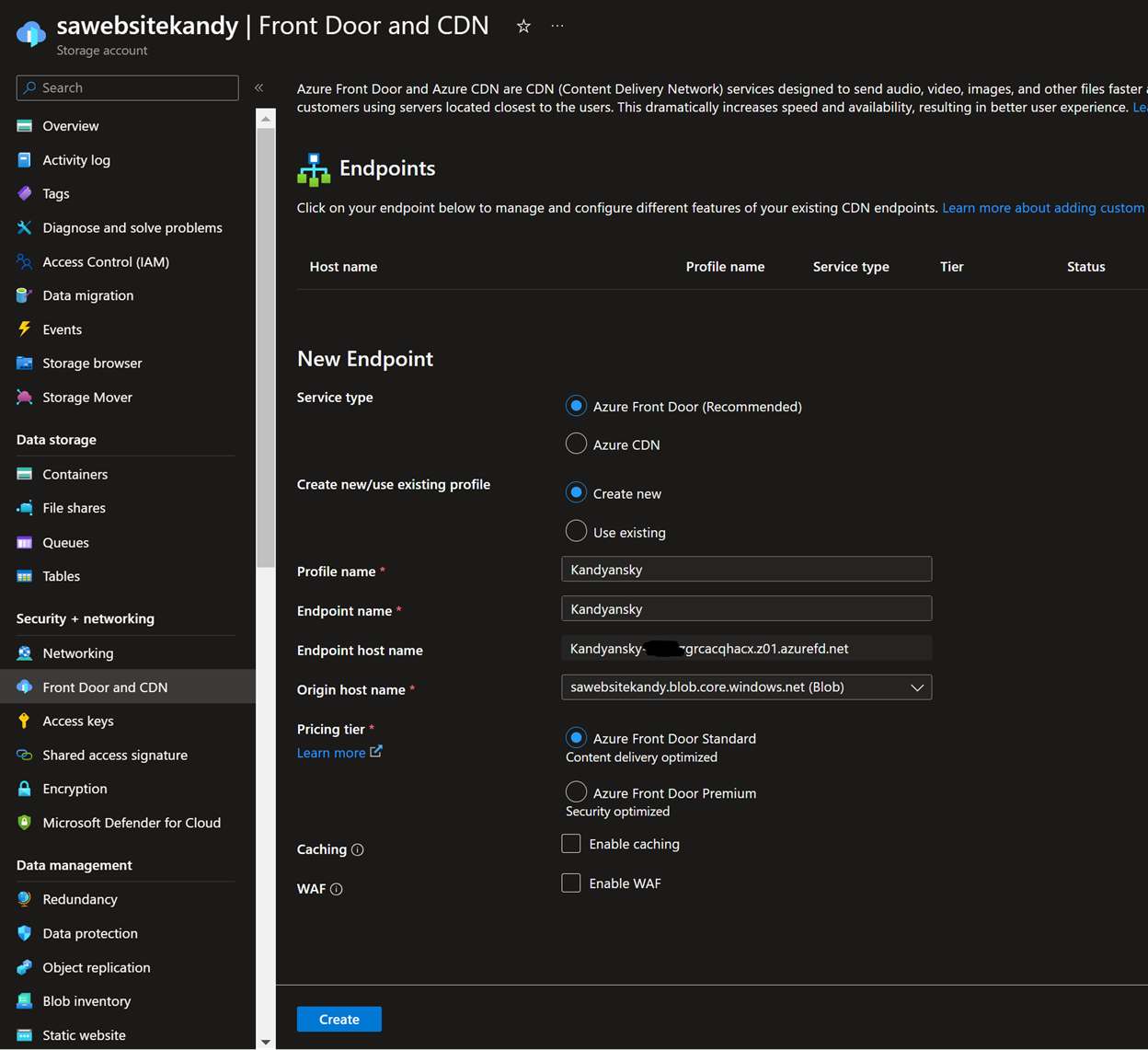
Task: Click the Caching info icon
Action: pyautogui.click(x=358, y=849)
